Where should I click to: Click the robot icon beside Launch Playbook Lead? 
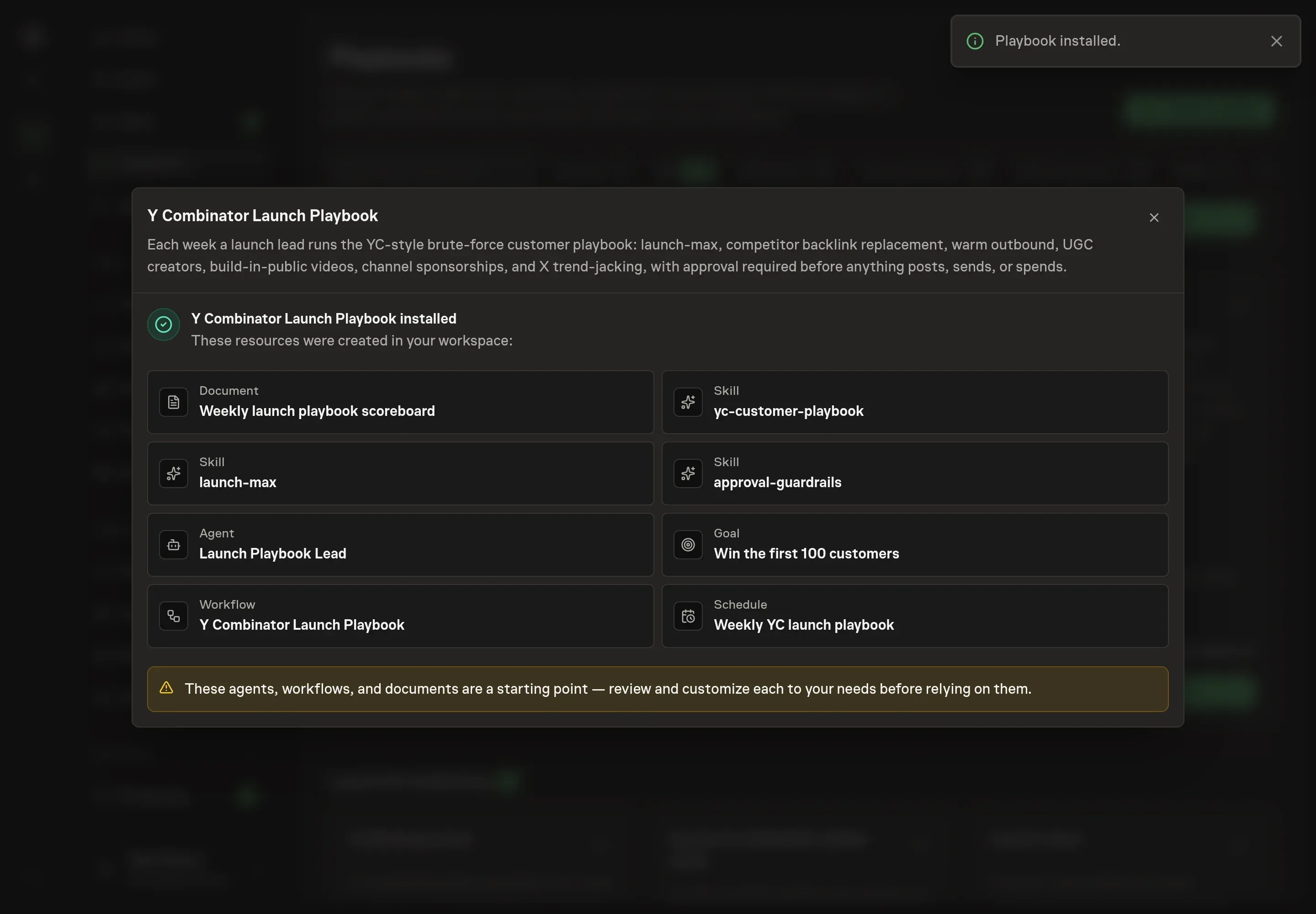(174, 545)
